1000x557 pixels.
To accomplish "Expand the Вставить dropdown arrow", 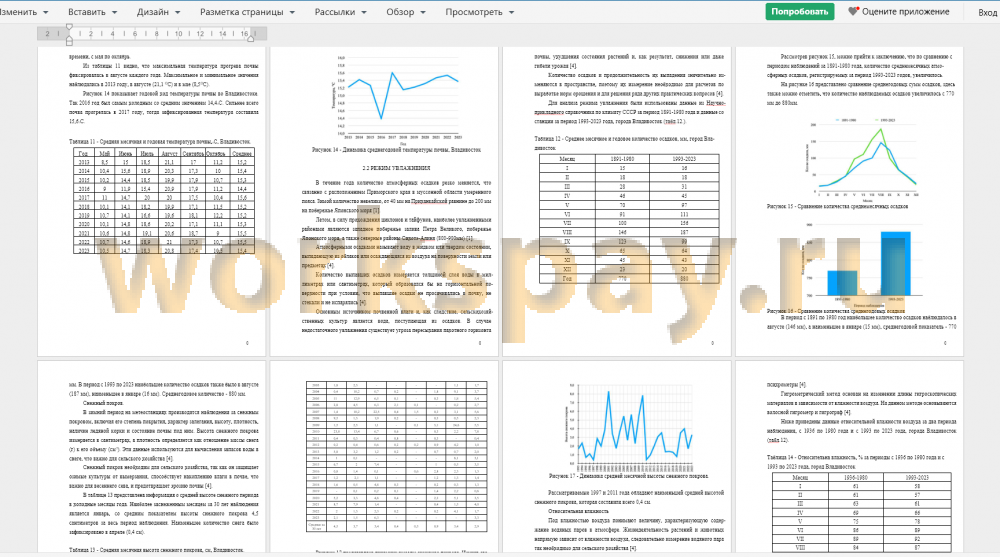I will [x=114, y=12].
